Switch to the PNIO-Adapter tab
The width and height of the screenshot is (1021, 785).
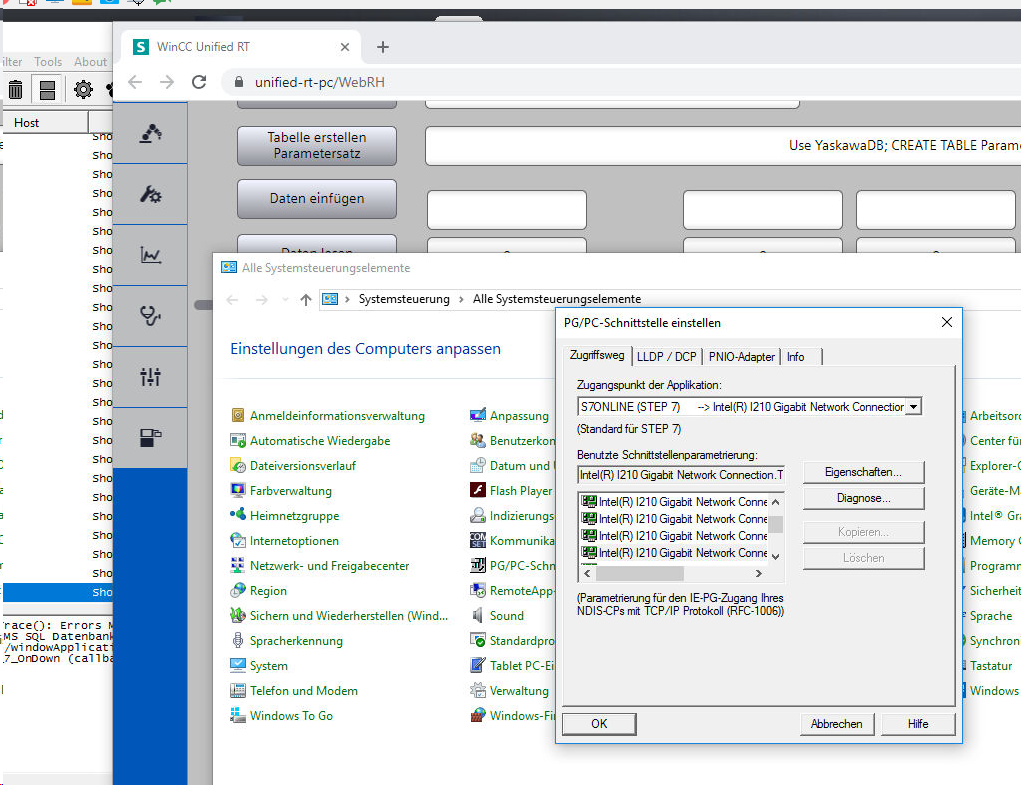click(x=742, y=356)
